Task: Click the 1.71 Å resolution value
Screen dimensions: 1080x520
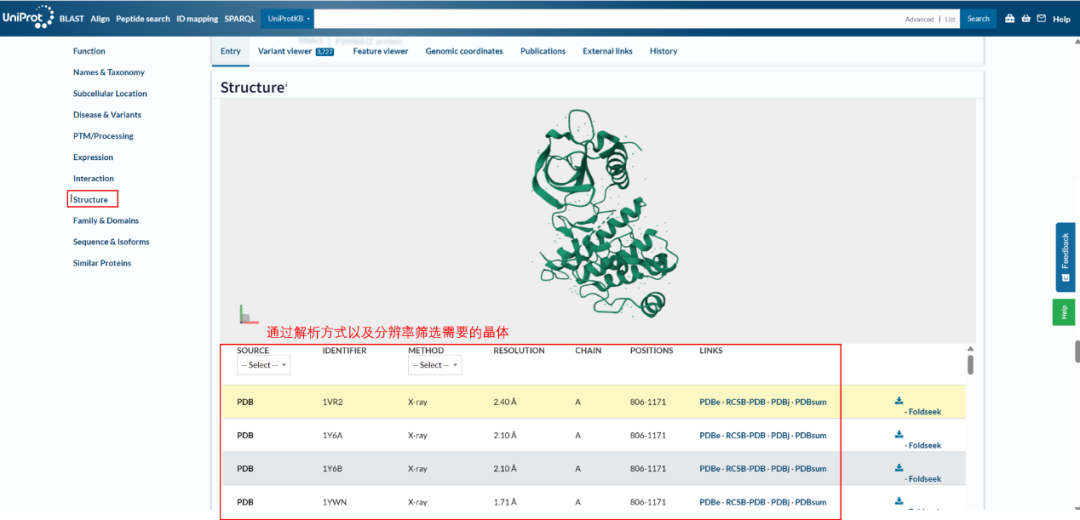Action: click(x=505, y=502)
